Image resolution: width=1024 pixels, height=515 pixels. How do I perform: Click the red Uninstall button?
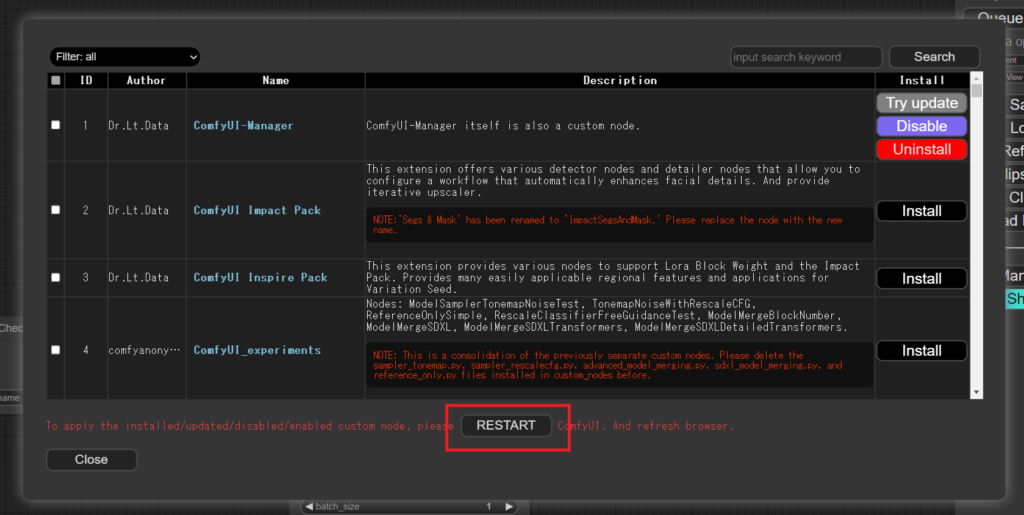(x=921, y=149)
